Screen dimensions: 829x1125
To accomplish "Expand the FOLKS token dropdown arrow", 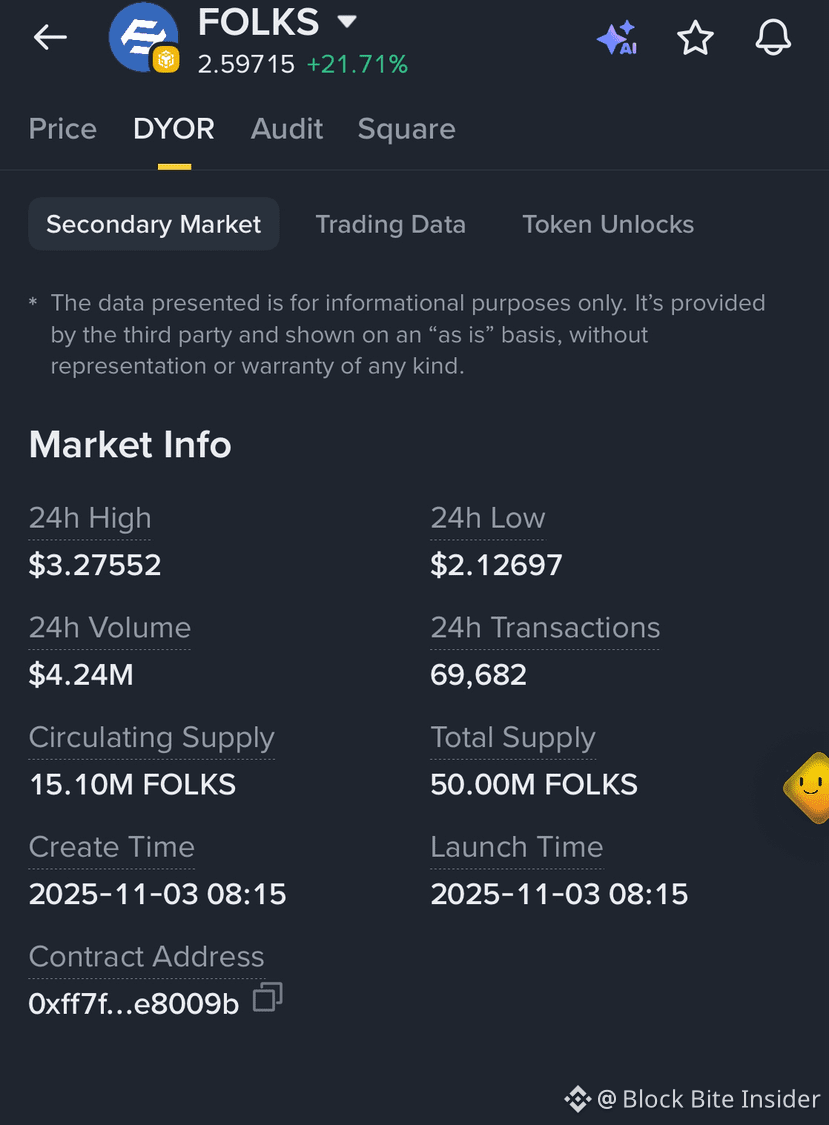I will 347,22.
